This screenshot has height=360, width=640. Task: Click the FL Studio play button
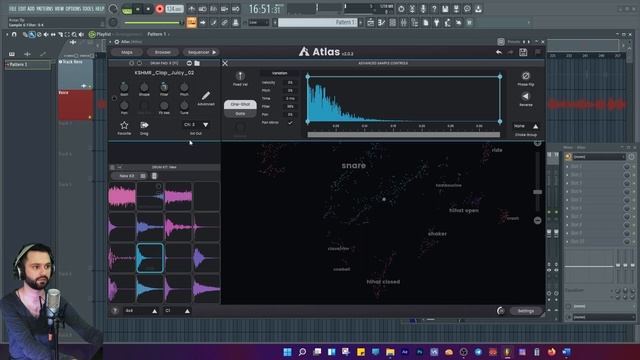pos(138,9)
